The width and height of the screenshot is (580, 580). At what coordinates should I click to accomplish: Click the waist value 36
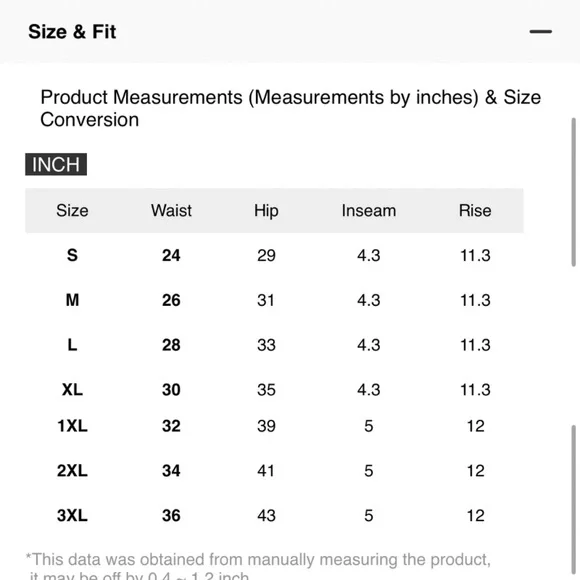(171, 515)
